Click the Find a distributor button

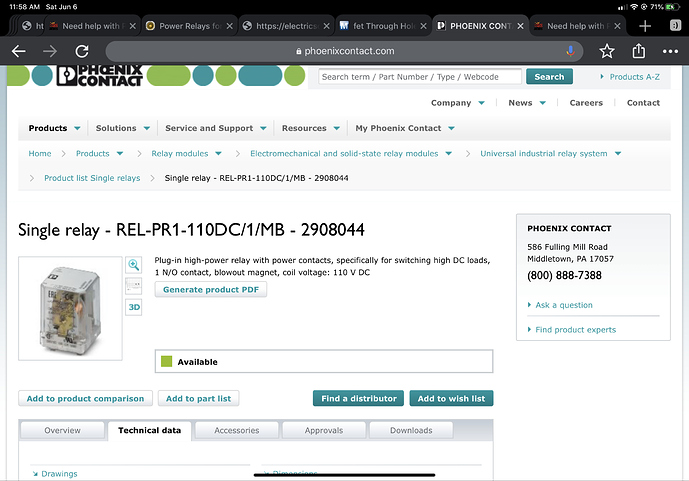point(358,398)
